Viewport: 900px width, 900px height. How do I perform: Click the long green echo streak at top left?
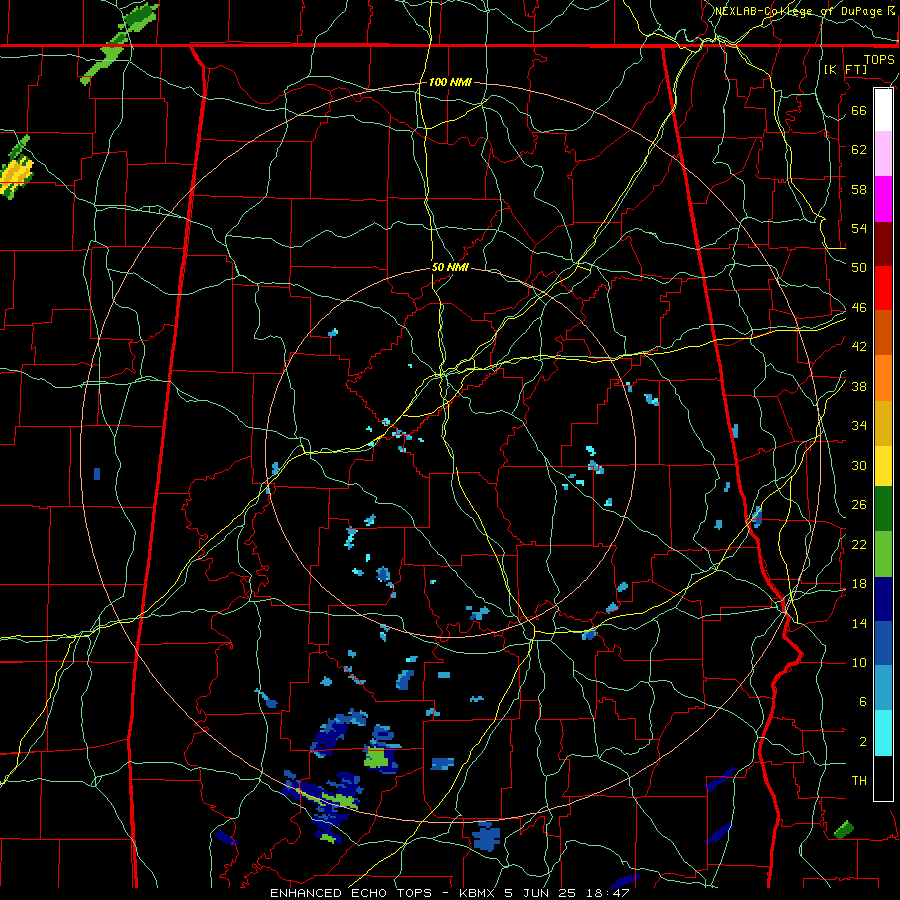(119, 44)
